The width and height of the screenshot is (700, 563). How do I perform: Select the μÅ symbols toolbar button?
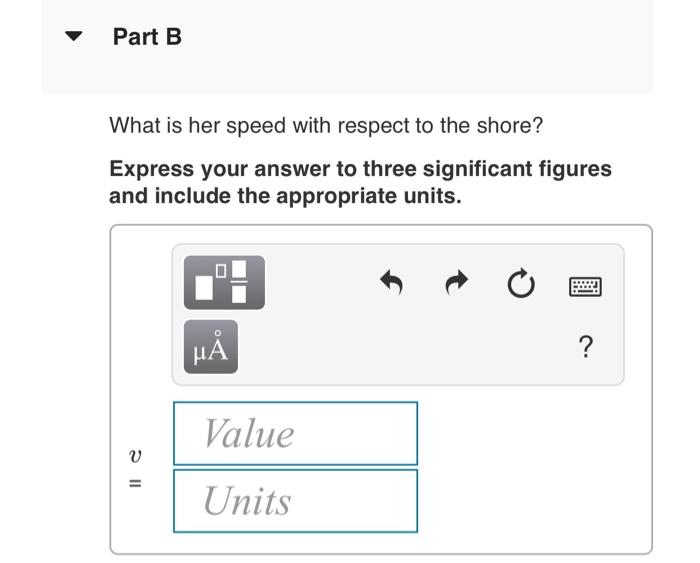[x=211, y=347]
